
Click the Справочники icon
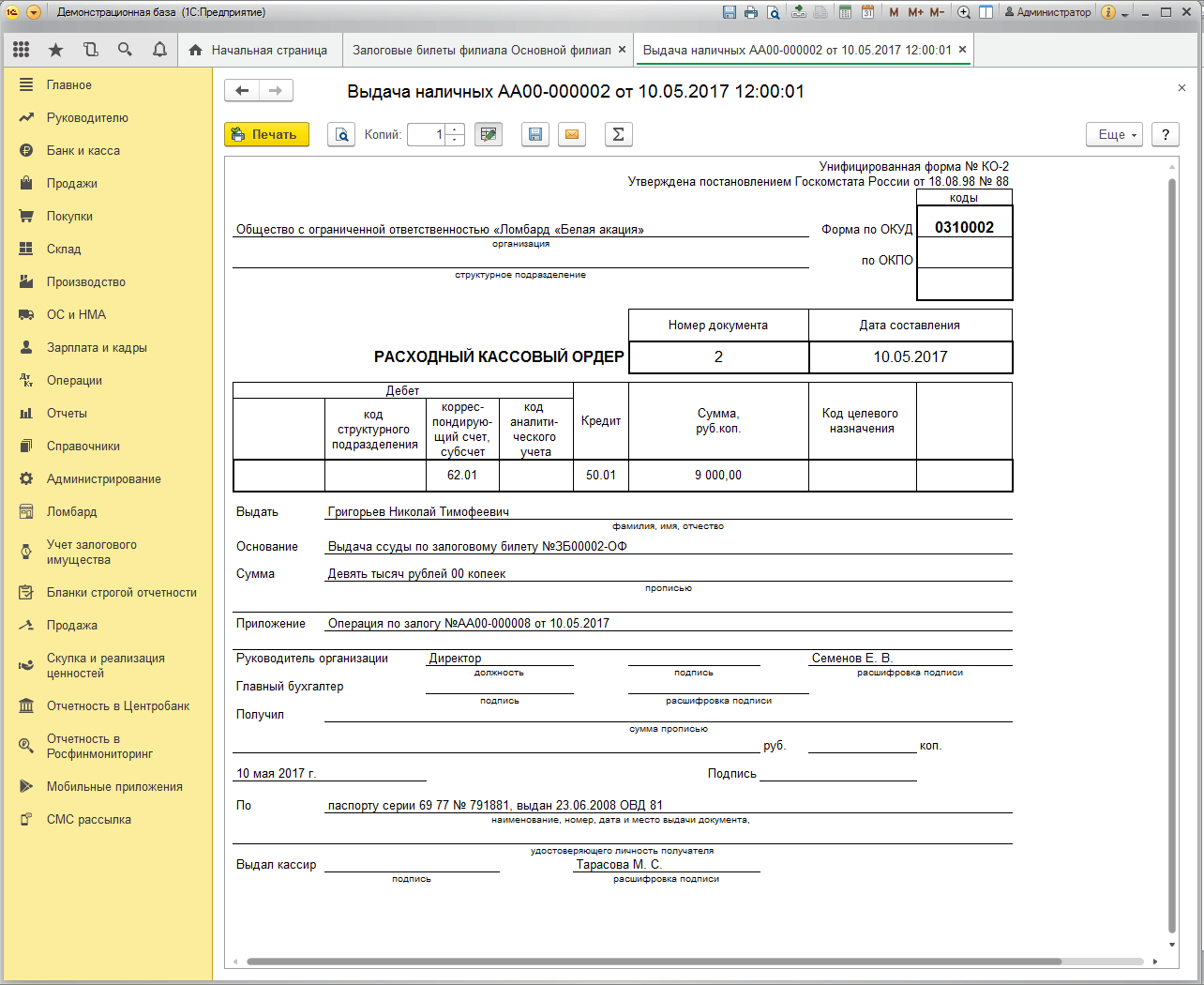click(x=26, y=446)
